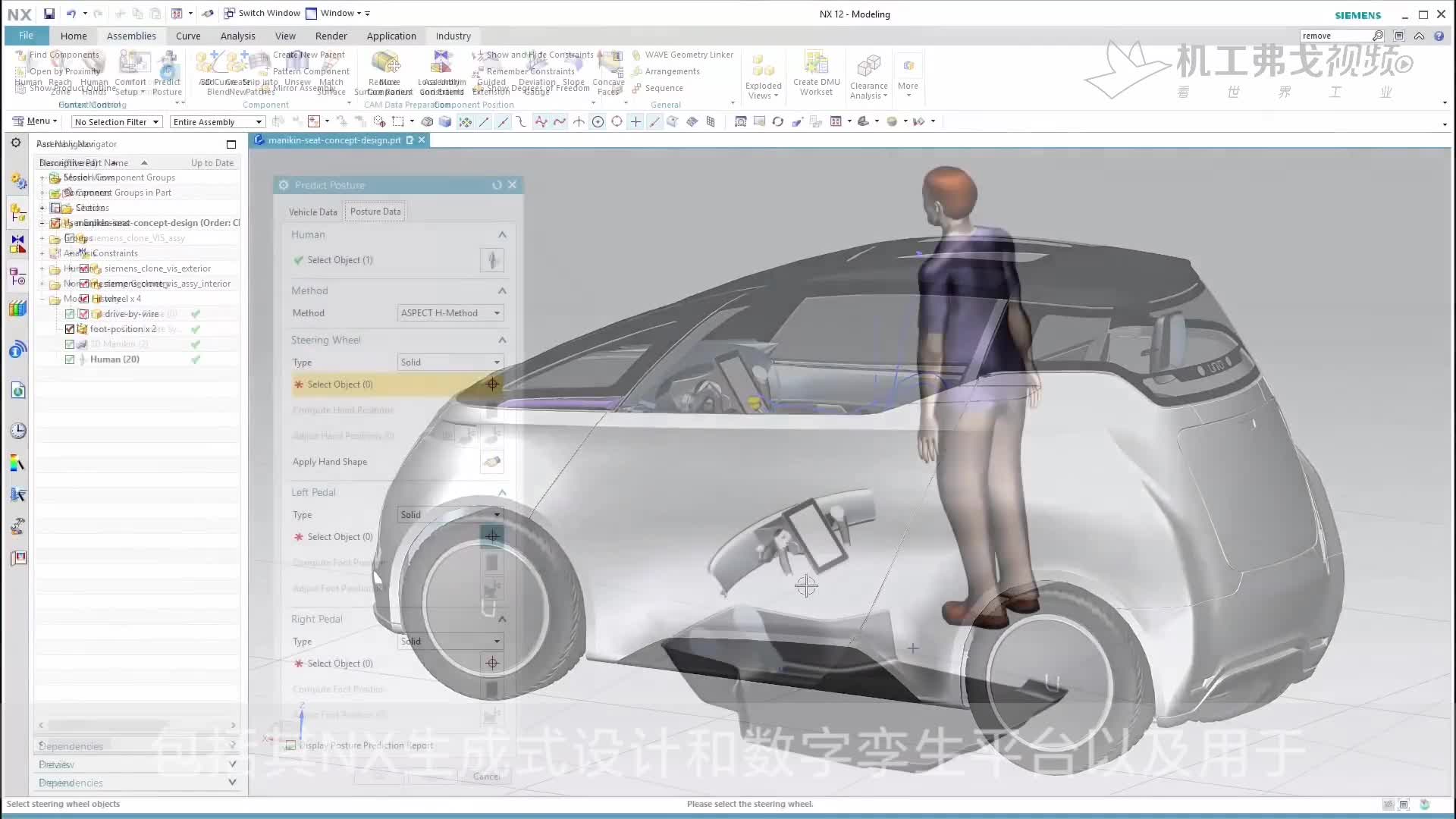Click the navigator horizontal scrollbar
The width and height of the screenshot is (1456, 819).
137,725
